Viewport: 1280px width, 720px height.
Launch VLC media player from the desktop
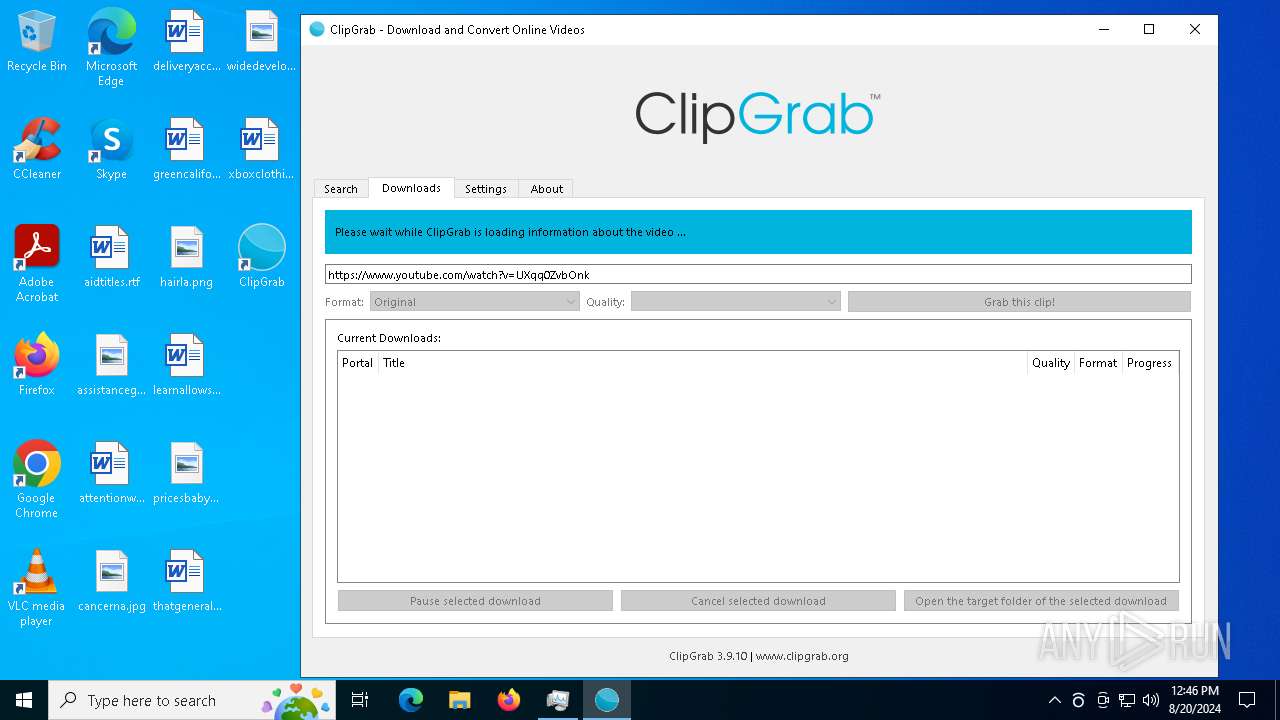coord(37,588)
